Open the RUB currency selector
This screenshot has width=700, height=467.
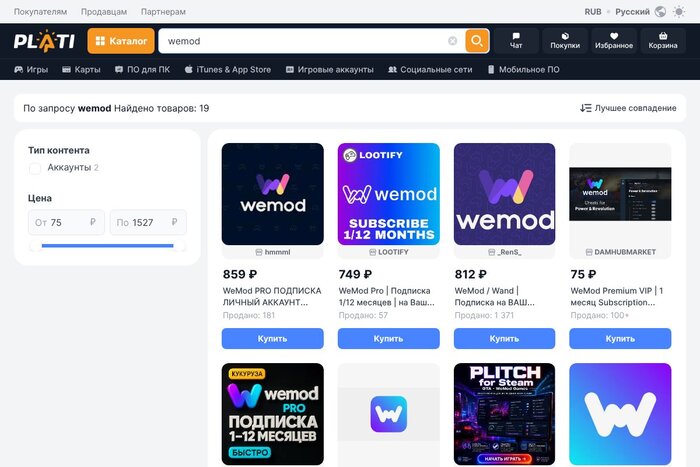point(593,12)
